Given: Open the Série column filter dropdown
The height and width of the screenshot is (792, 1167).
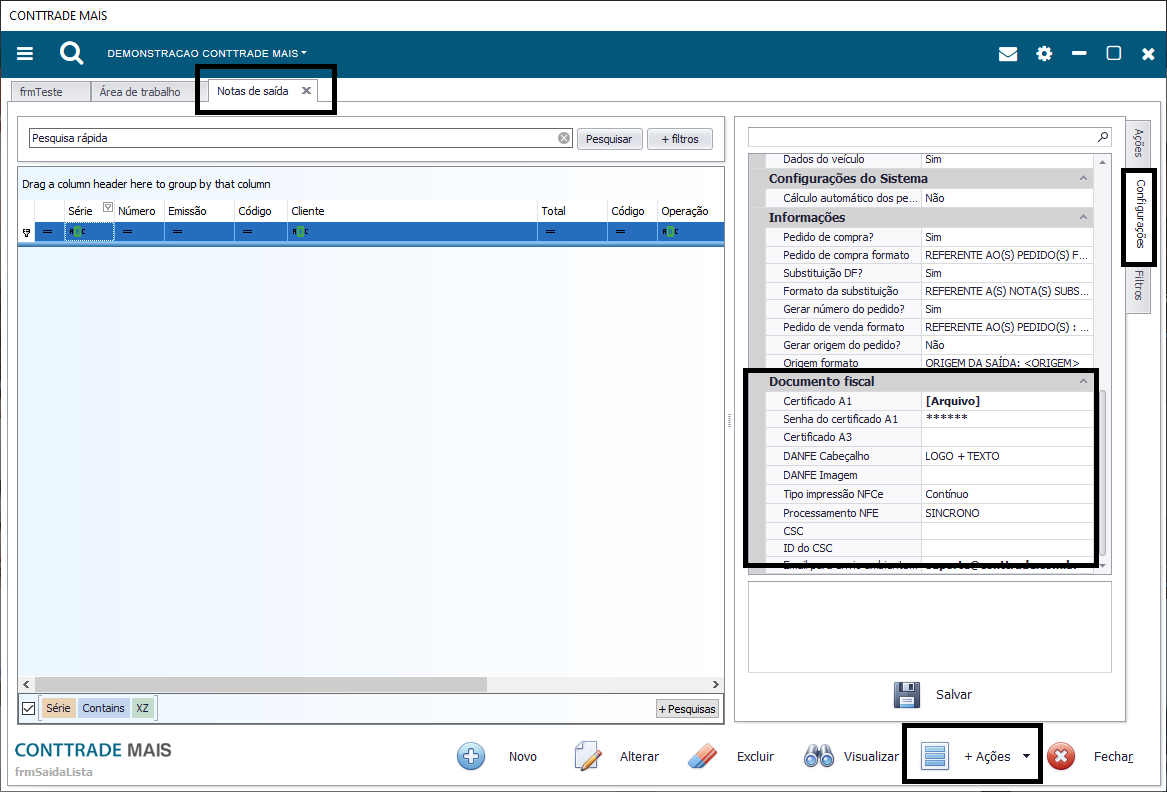Looking at the screenshot, I should [108, 208].
